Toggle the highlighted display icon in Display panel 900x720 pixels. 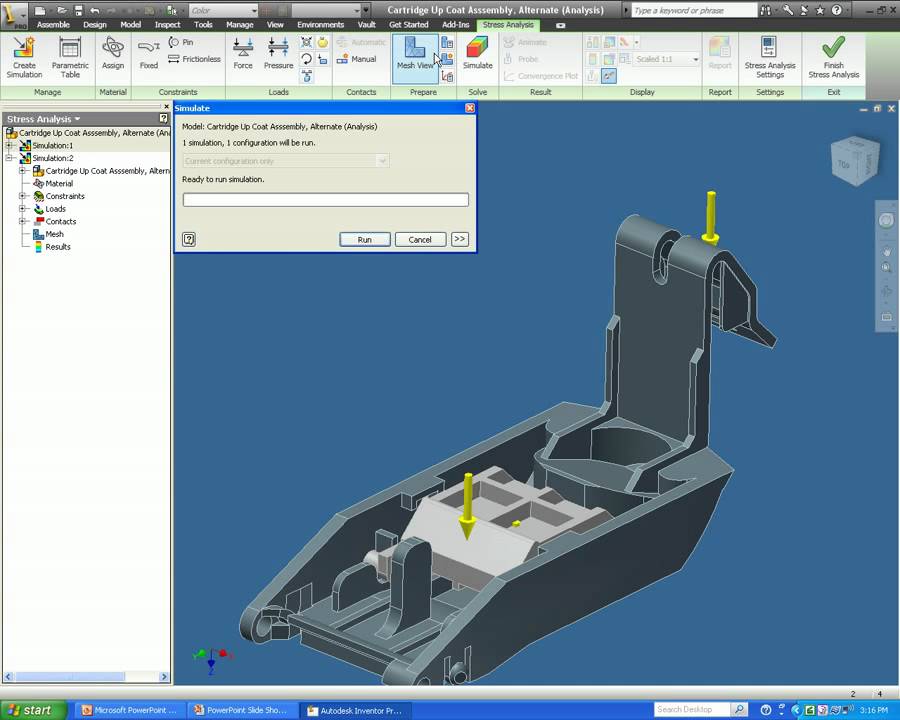click(609, 76)
